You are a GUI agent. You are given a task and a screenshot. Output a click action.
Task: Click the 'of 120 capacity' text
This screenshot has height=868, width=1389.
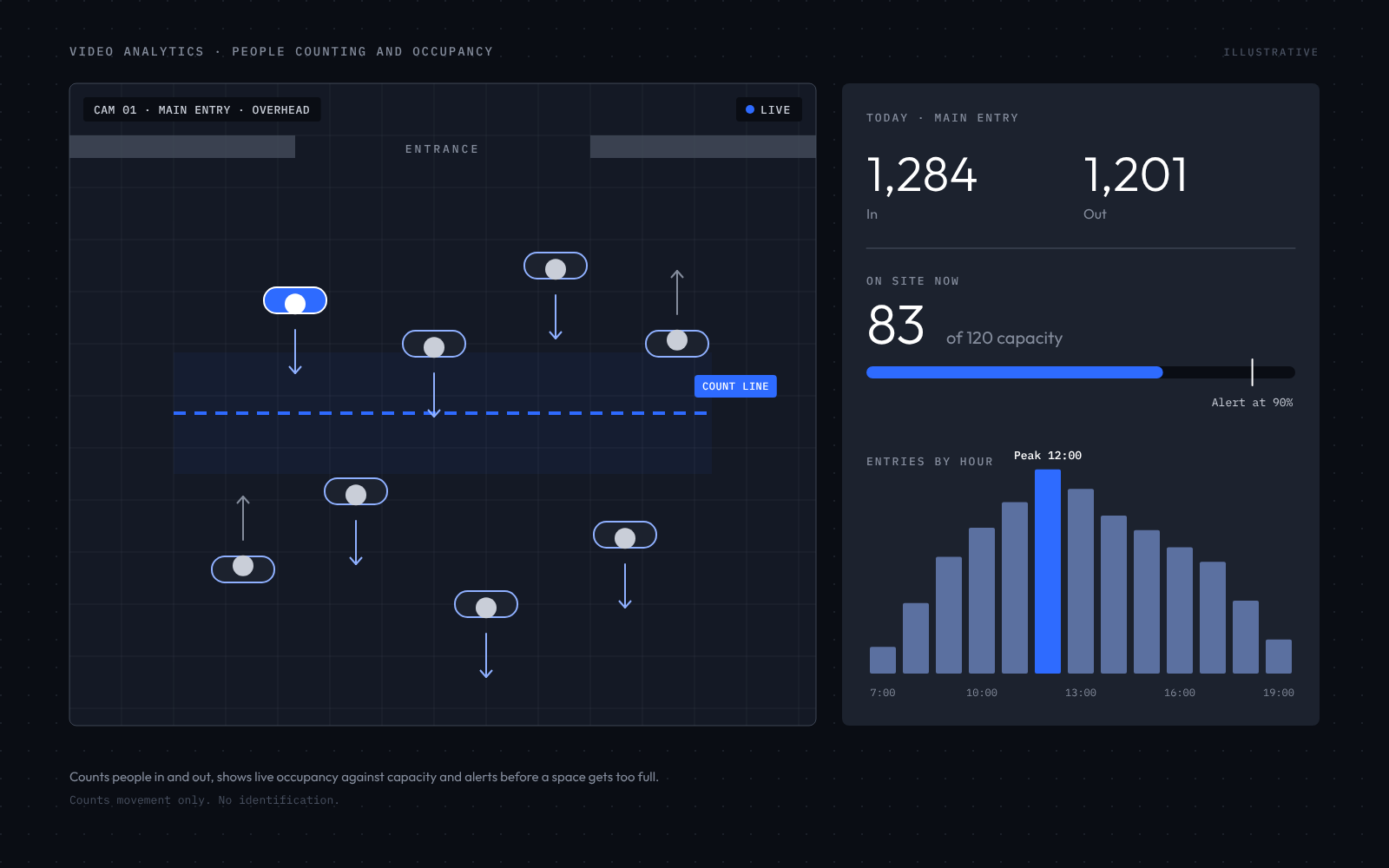click(1004, 339)
